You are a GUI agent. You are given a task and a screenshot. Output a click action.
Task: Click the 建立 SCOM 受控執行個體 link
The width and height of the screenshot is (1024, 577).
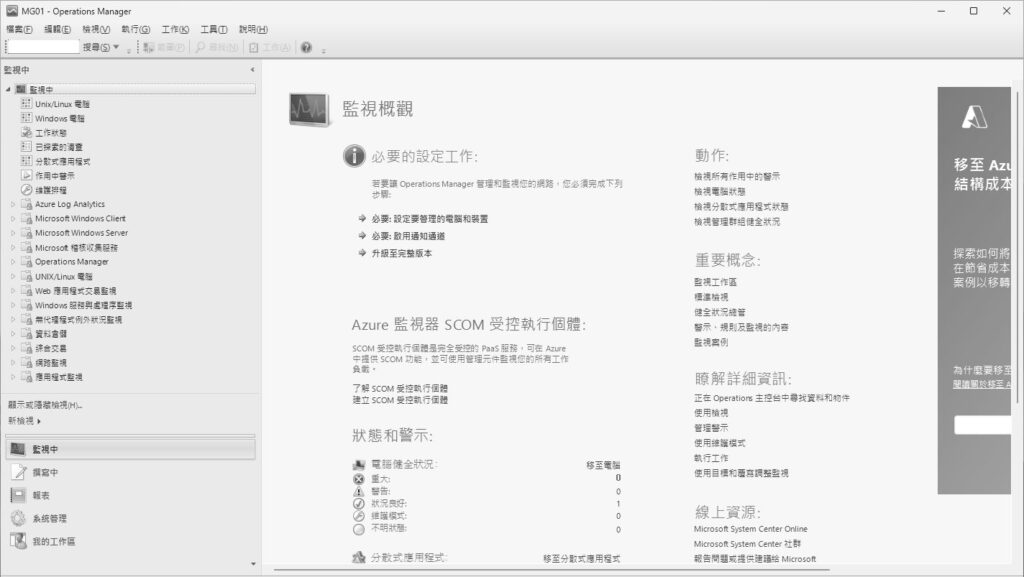click(x=400, y=399)
